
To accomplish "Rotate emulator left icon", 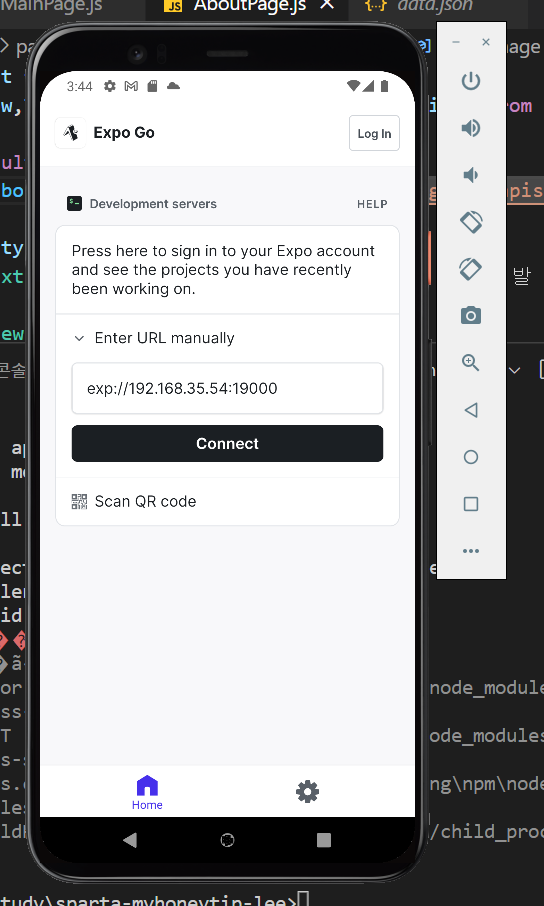I will coord(471,222).
